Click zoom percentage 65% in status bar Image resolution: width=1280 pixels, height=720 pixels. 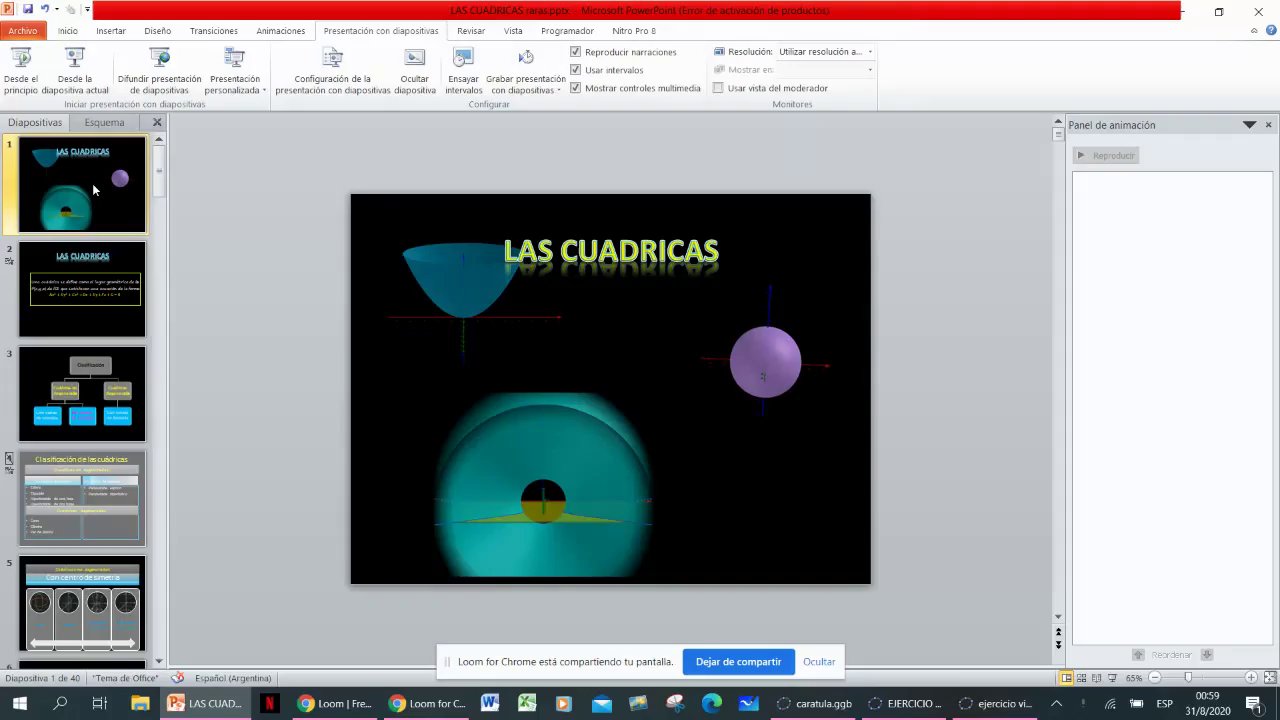coord(1134,678)
